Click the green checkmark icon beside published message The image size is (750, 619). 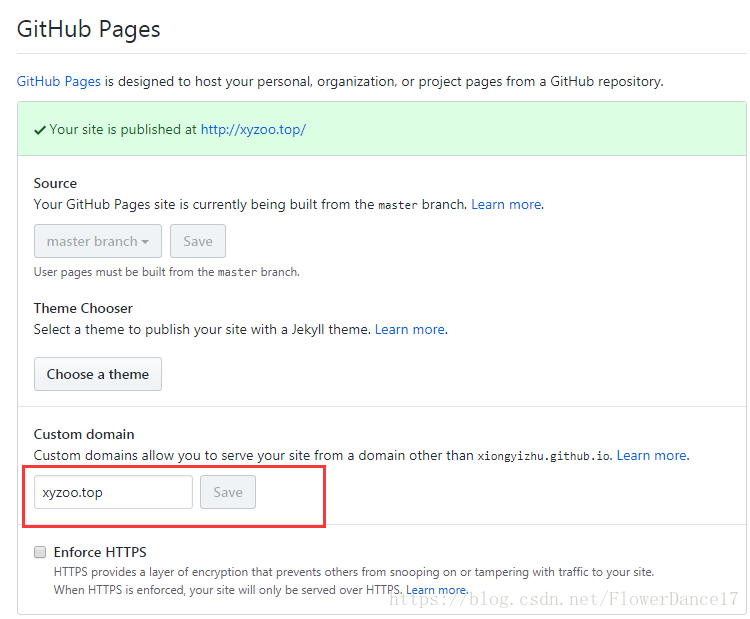tap(40, 130)
